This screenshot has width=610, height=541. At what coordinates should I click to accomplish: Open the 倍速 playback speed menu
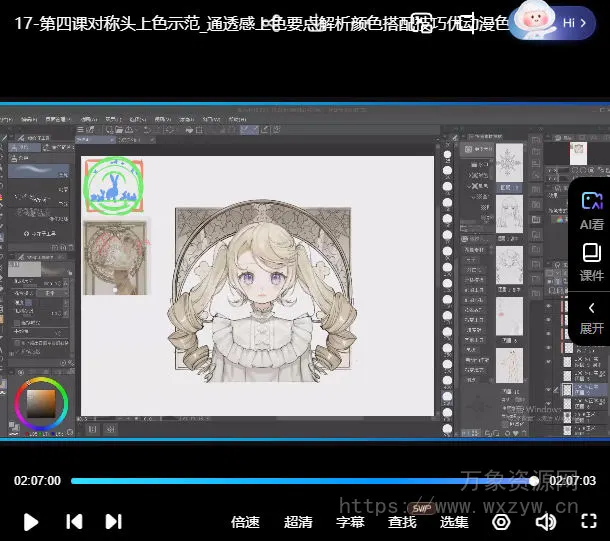click(x=245, y=522)
